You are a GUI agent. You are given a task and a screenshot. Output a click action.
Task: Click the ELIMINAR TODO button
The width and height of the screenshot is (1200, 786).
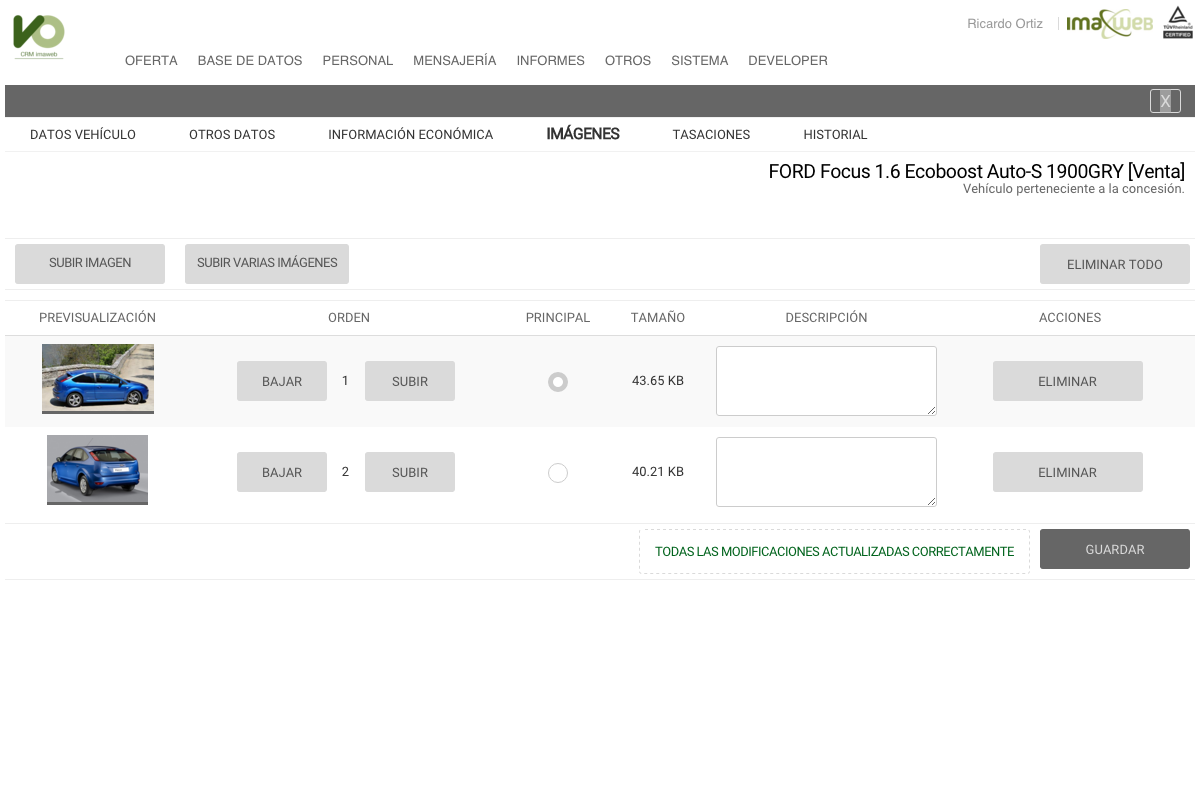1115,264
